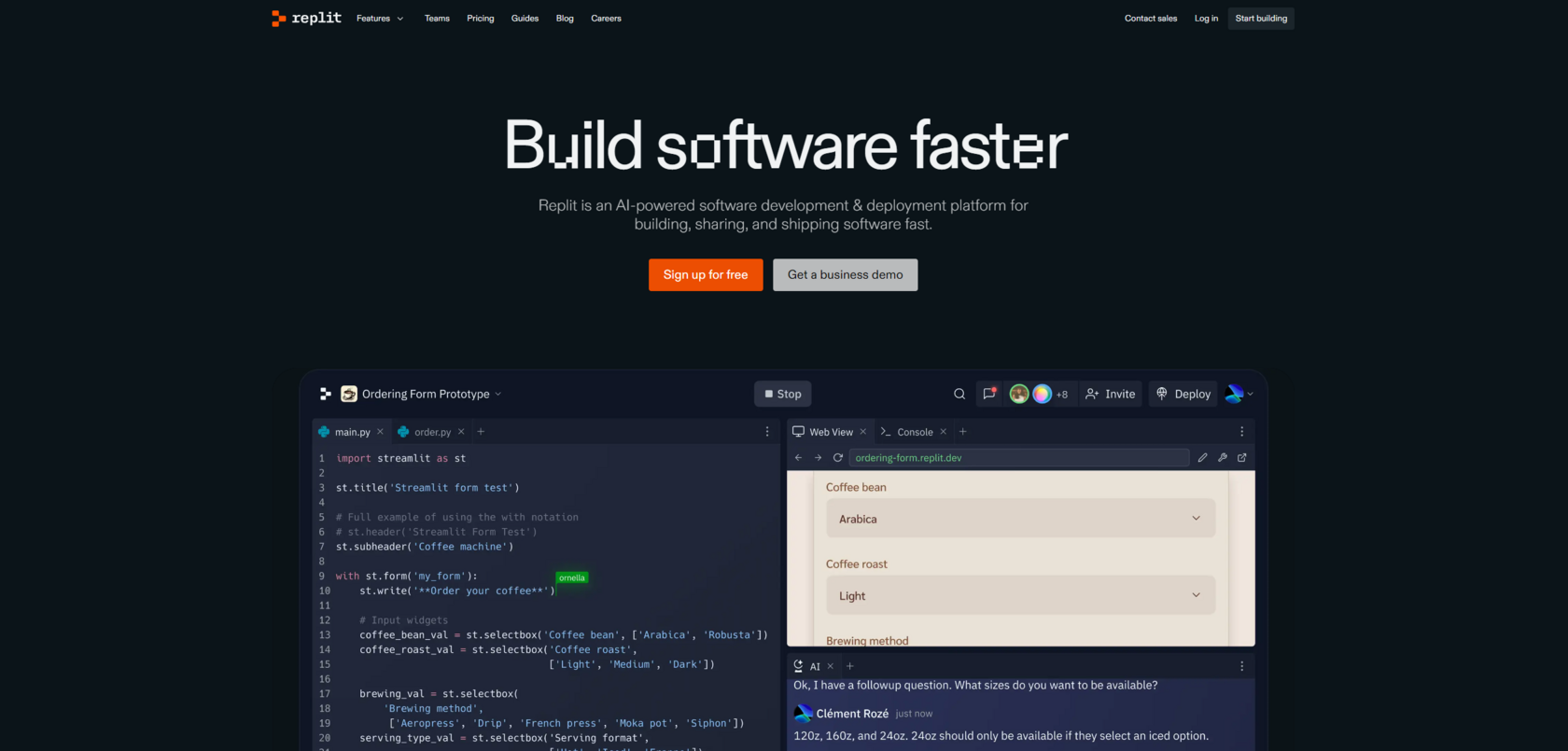The height and width of the screenshot is (751, 1568).
Task: Close the main.py tab
Action: (x=380, y=432)
